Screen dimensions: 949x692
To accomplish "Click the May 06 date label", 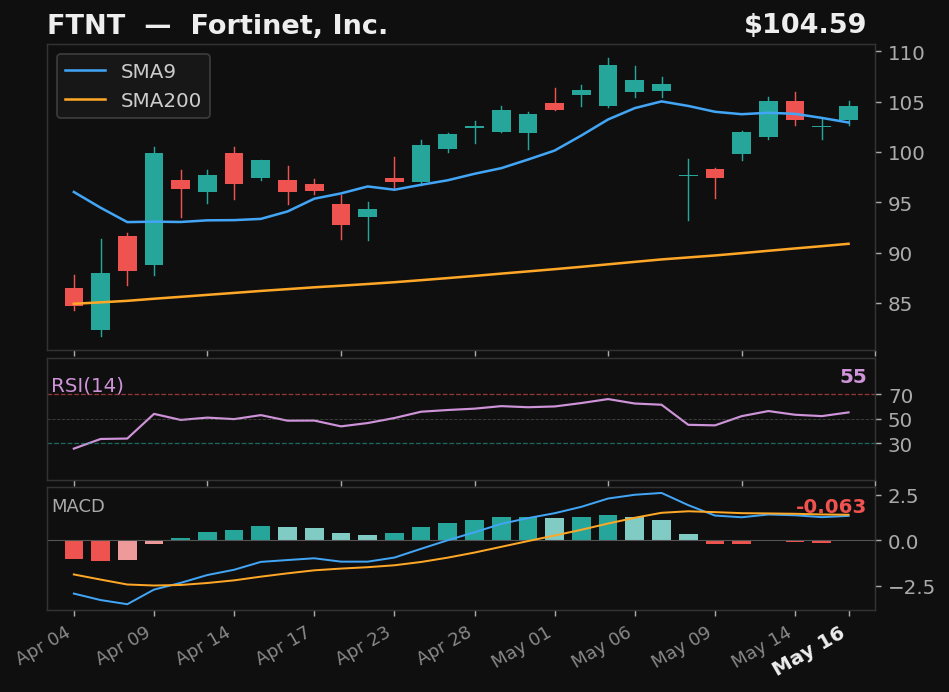I will 601,647.
